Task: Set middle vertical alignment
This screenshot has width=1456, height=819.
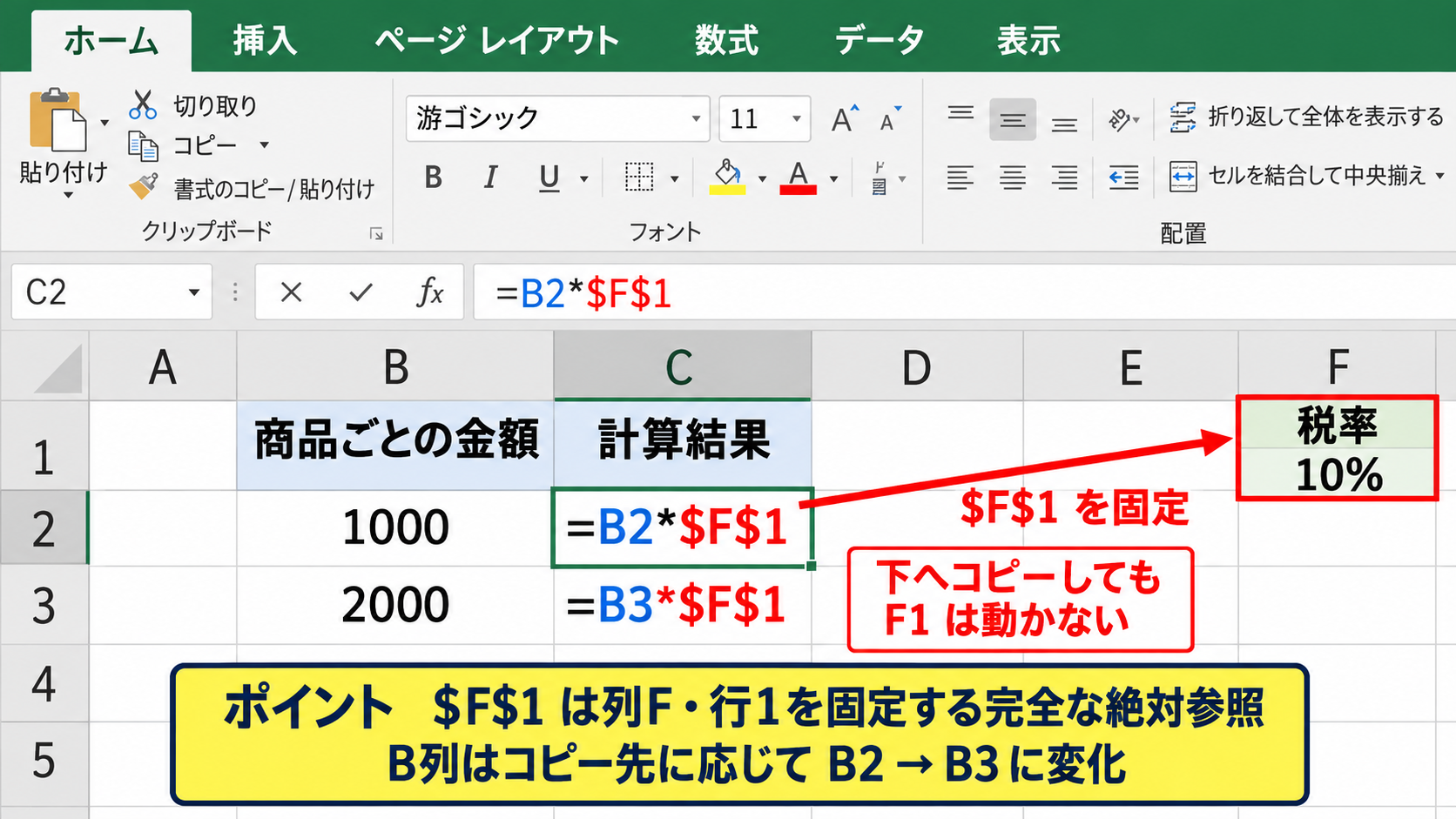Action: tap(1013, 119)
